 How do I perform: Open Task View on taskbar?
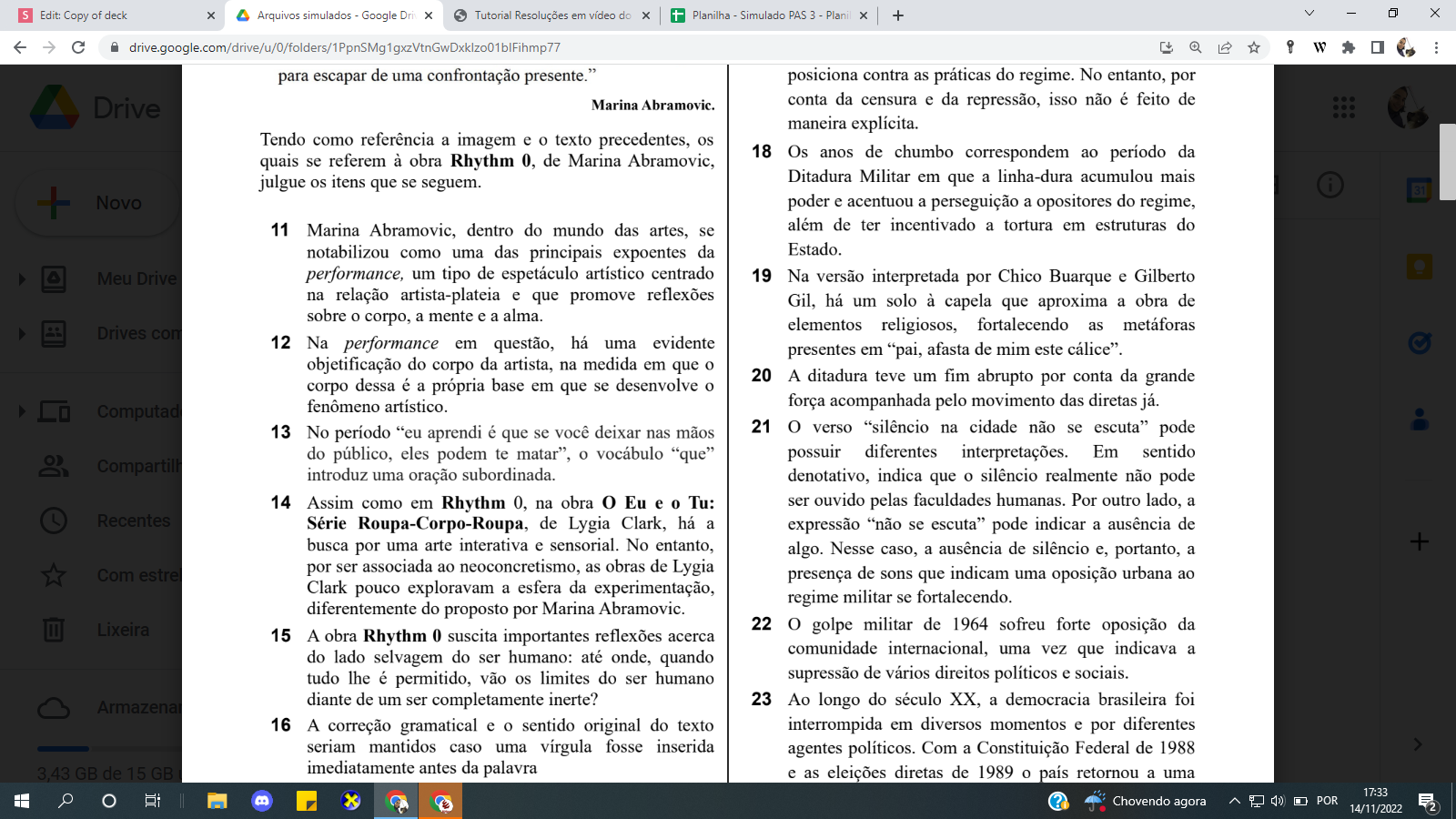153,801
